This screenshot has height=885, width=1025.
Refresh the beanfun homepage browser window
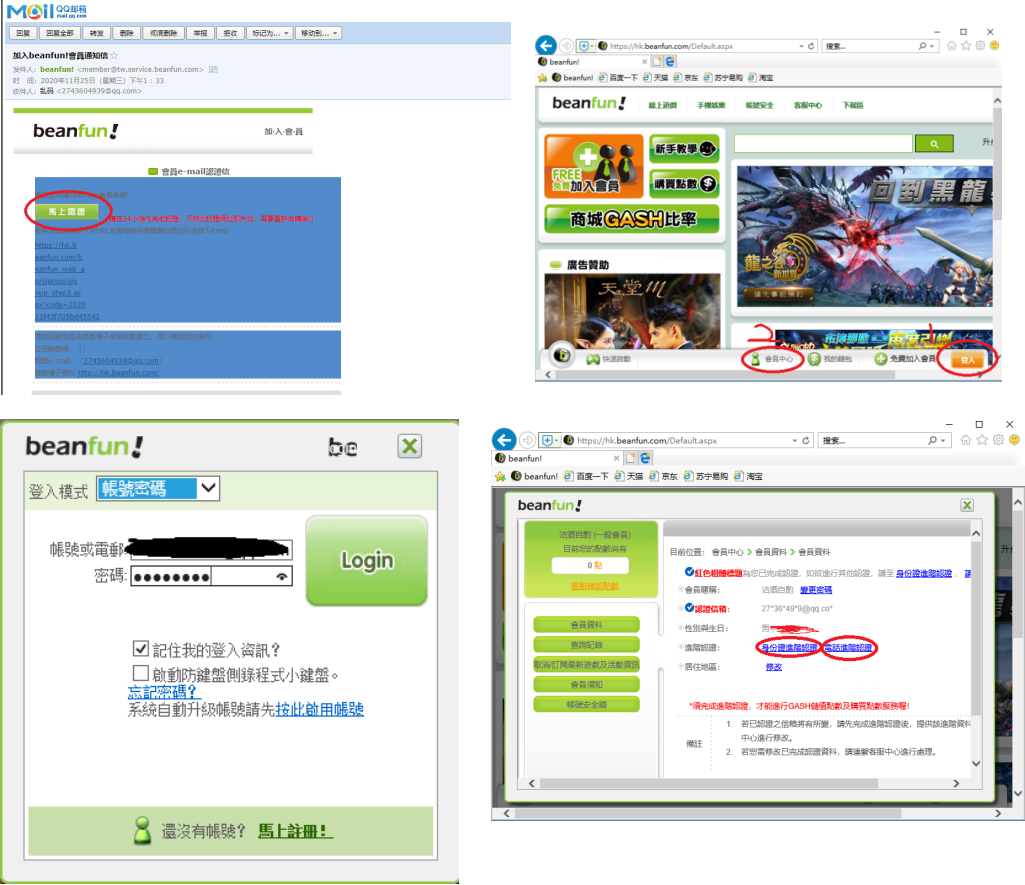[811, 46]
